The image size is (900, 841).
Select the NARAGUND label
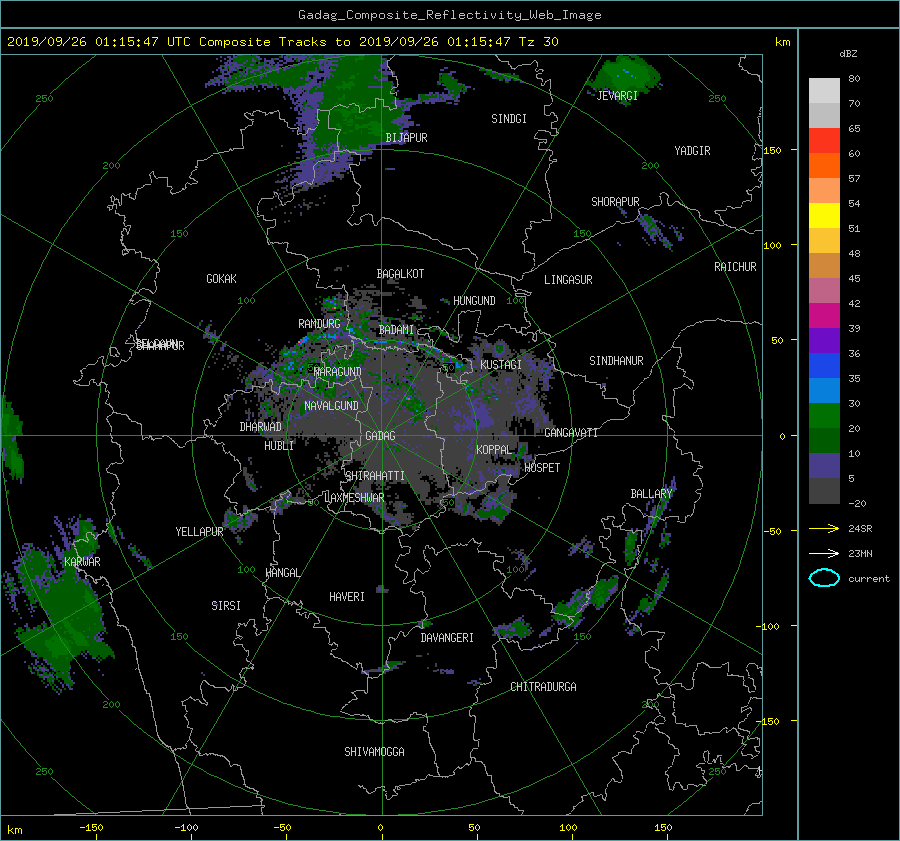pyautogui.click(x=337, y=372)
